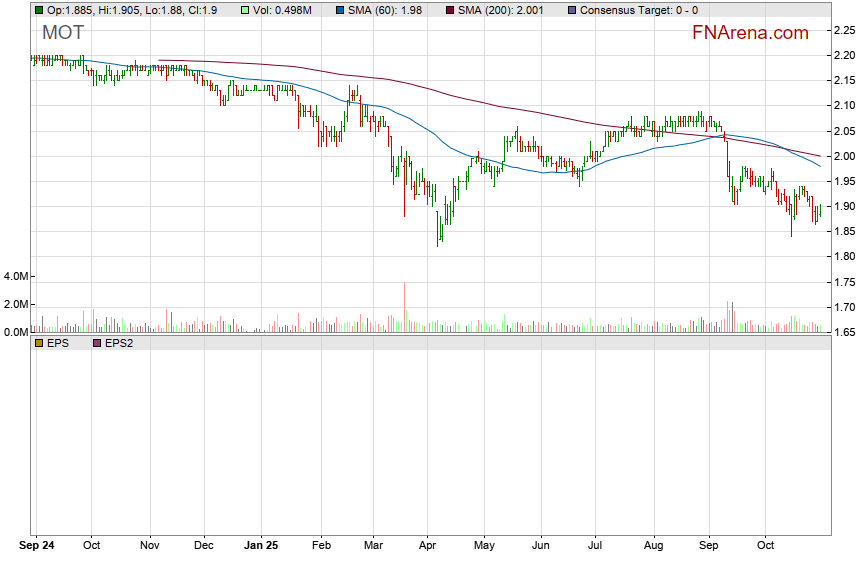Open the FNArena.com watermark link

[x=750, y=33]
